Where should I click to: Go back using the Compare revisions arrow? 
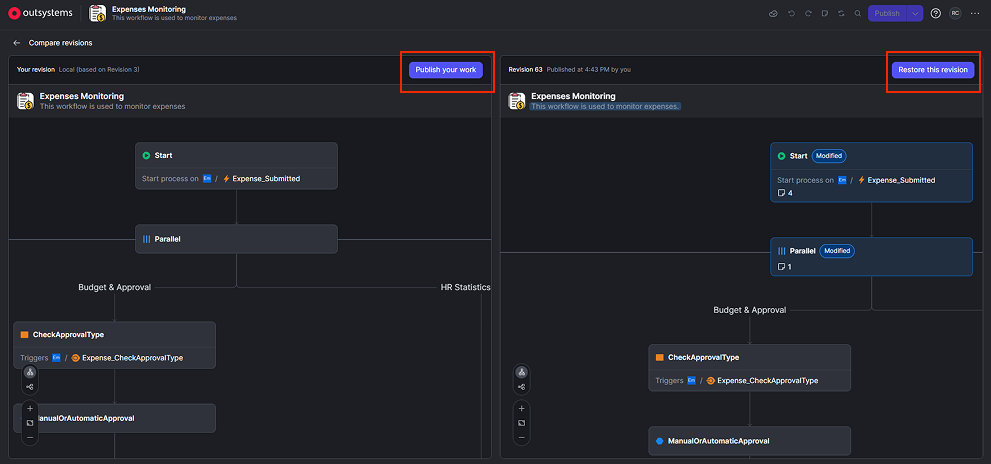[x=16, y=43]
